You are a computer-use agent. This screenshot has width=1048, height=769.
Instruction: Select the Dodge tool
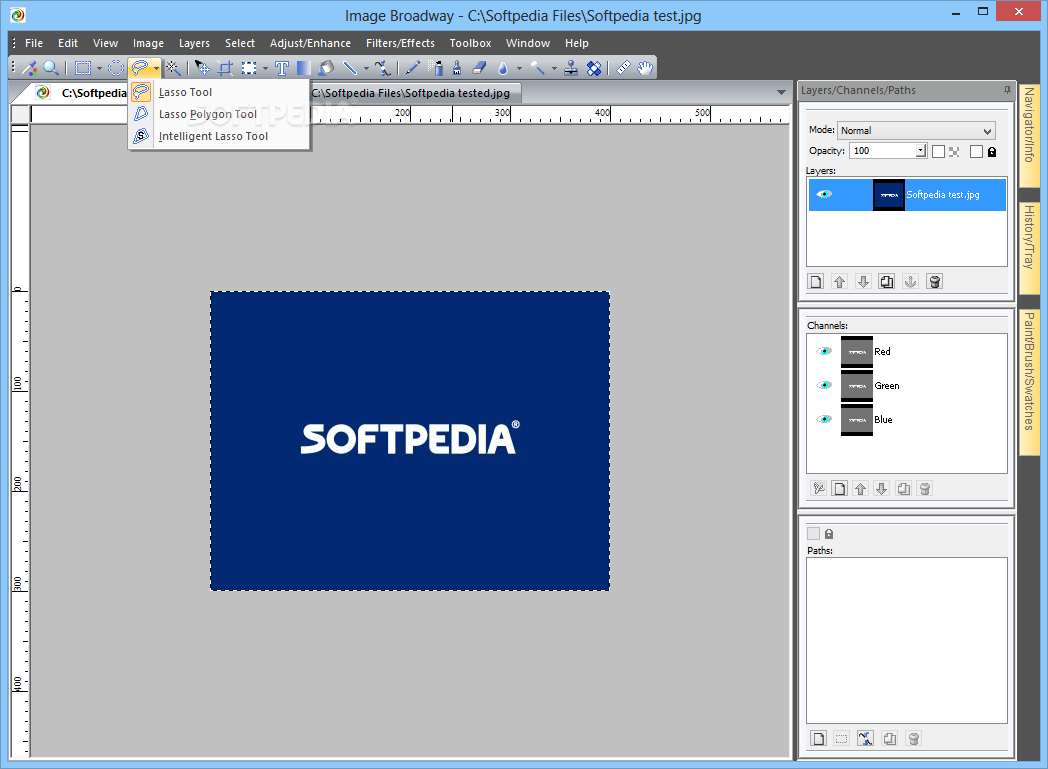[x=537, y=67]
